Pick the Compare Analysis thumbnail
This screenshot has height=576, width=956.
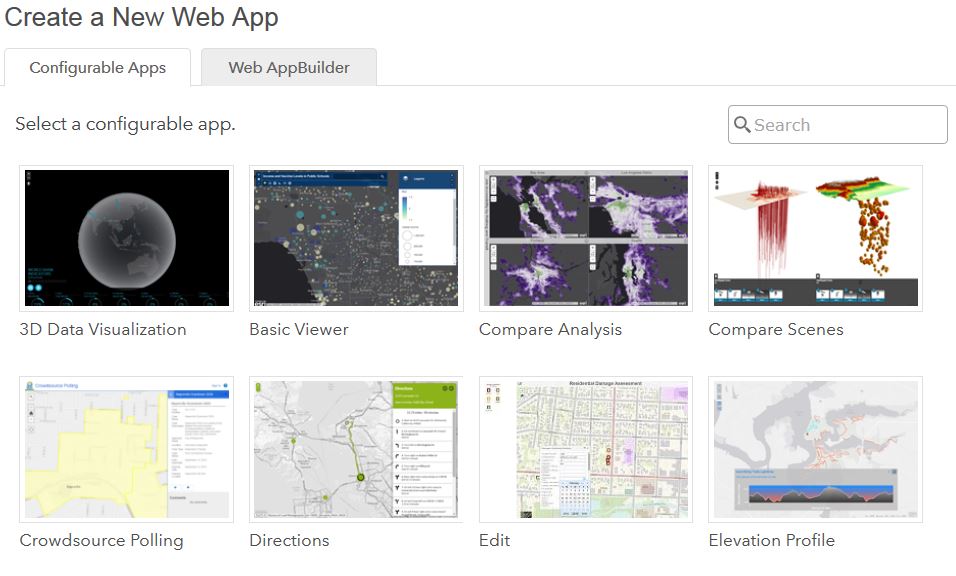[x=586, y=238]
